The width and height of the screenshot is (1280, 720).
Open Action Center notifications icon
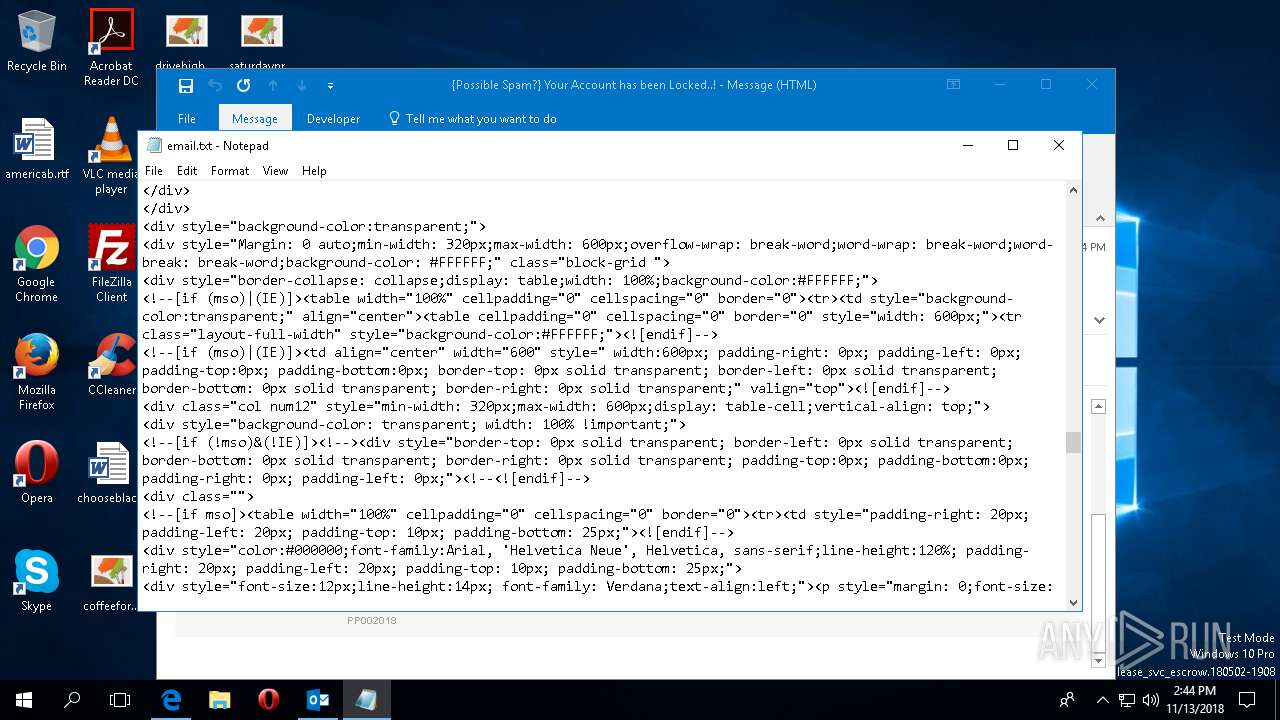(x=1247, y=700)
